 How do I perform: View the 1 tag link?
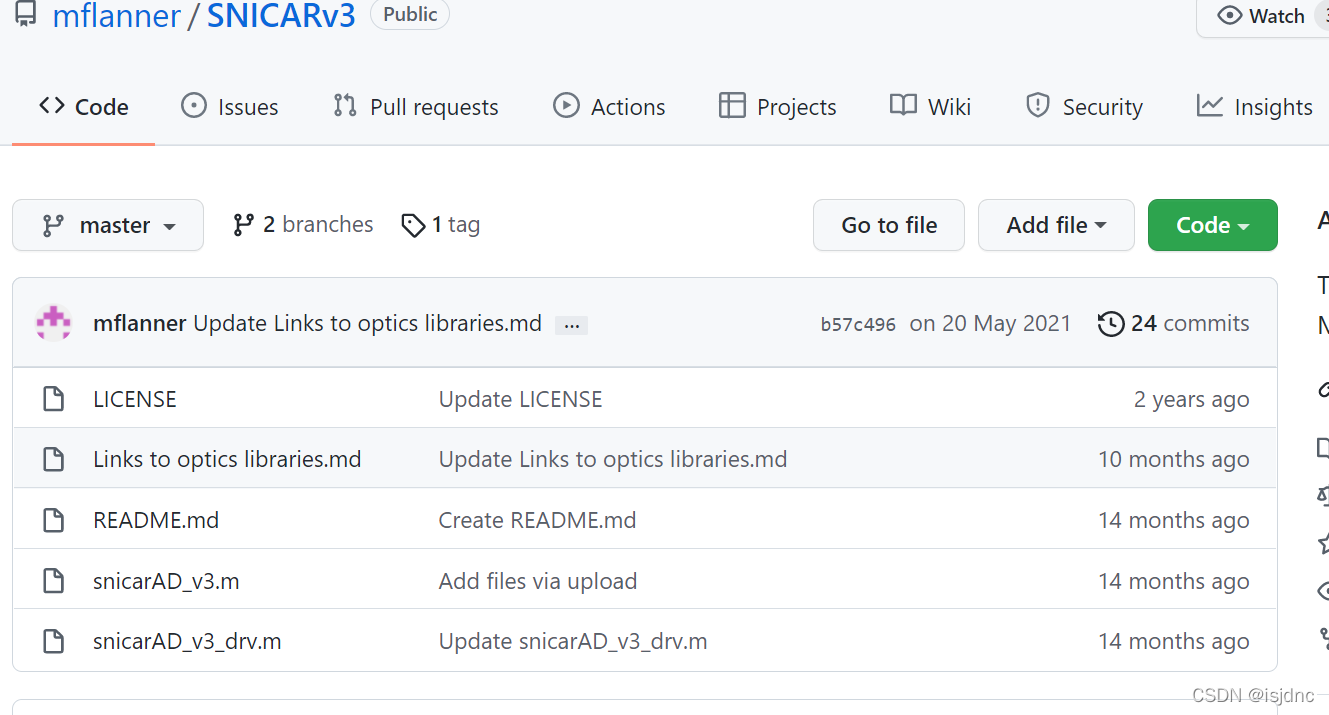(x=440, y=225)
